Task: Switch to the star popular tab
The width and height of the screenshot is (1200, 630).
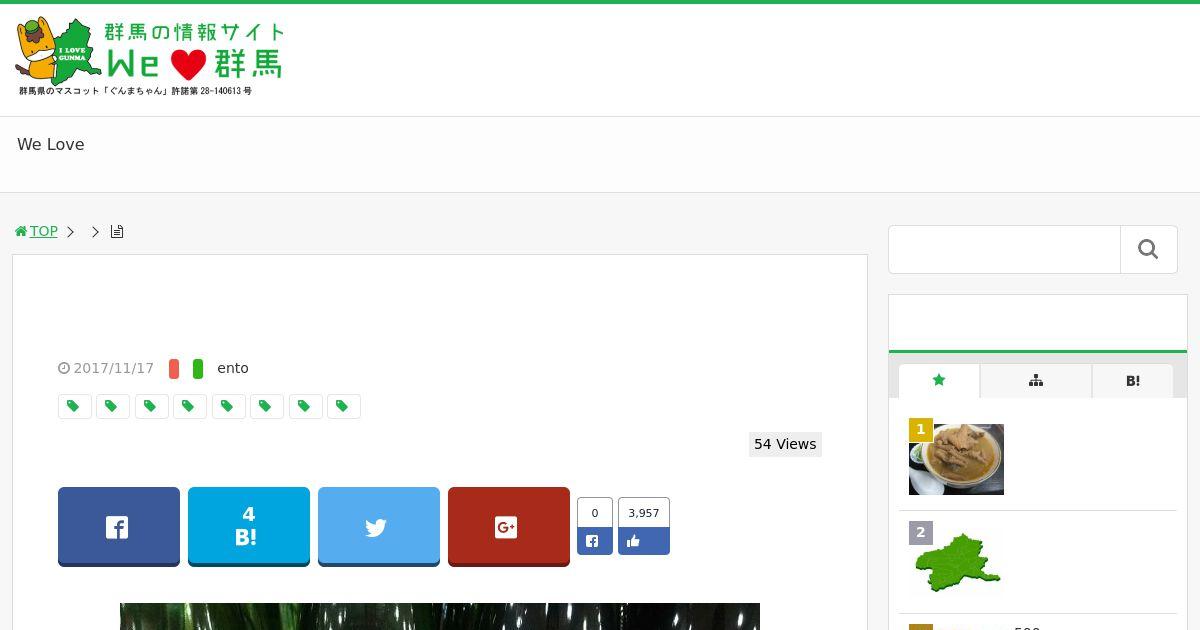Action: click(939, 381)
